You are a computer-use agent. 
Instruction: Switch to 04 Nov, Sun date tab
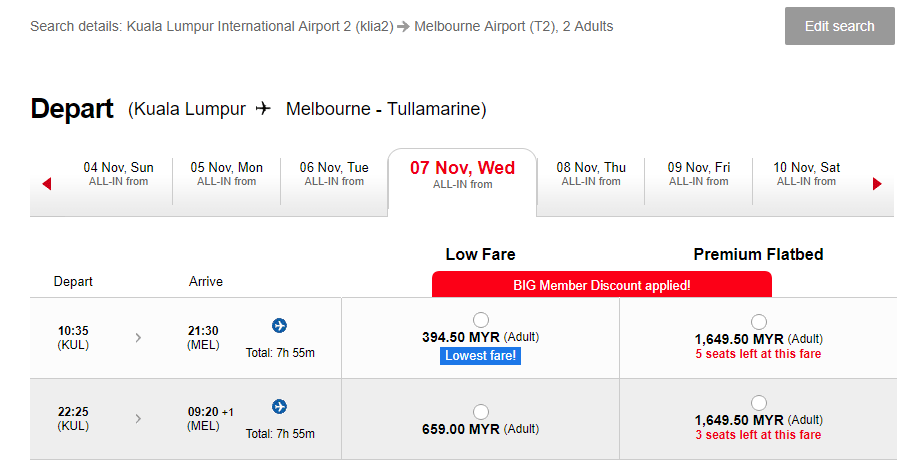click(x=118, y=174)
